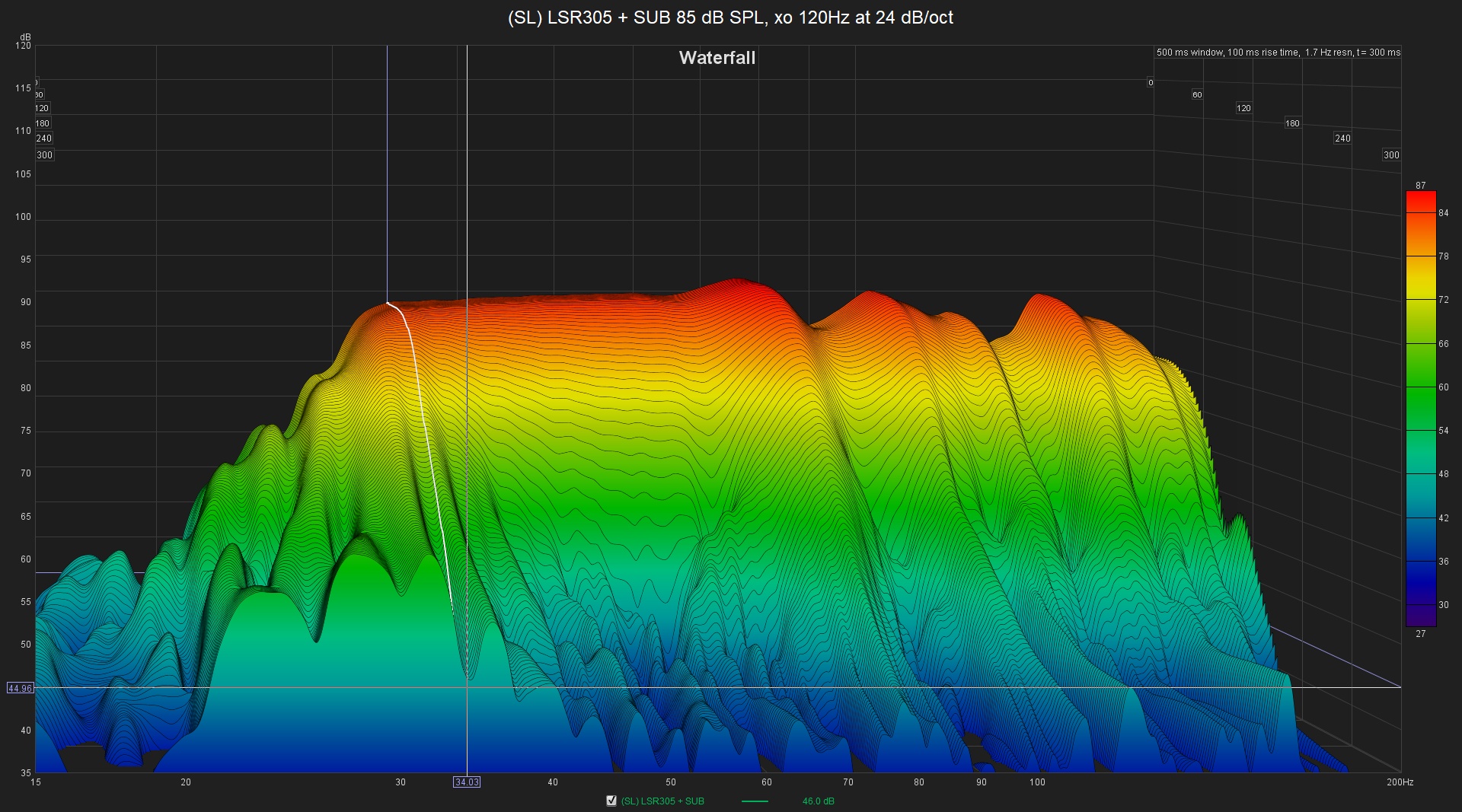Click the 65 label on dB axis
This screenshot has height=812, width=1462.
point(26,517)
